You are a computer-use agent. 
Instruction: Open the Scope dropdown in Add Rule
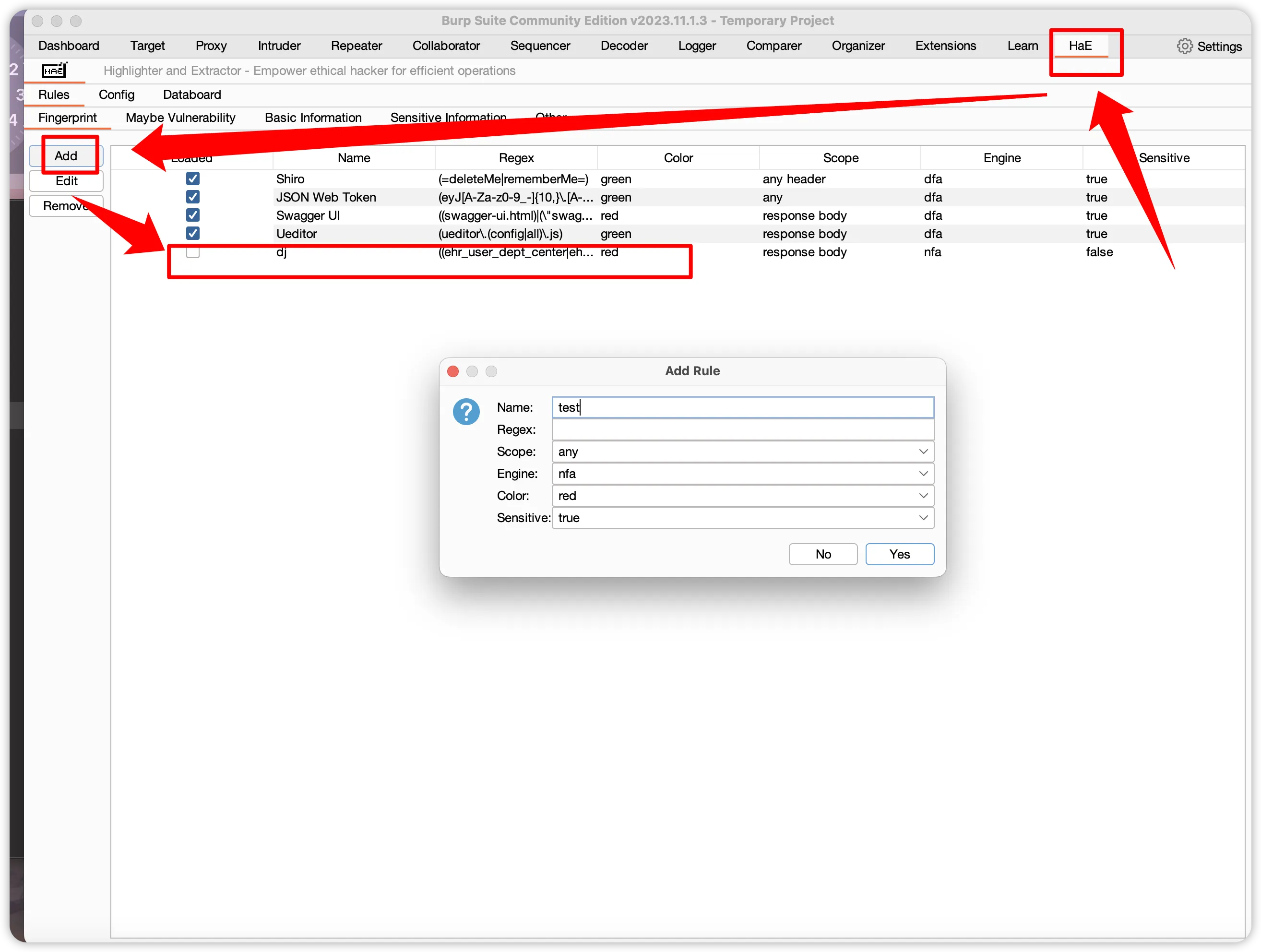pyautogui.click(x=743, y=452)
